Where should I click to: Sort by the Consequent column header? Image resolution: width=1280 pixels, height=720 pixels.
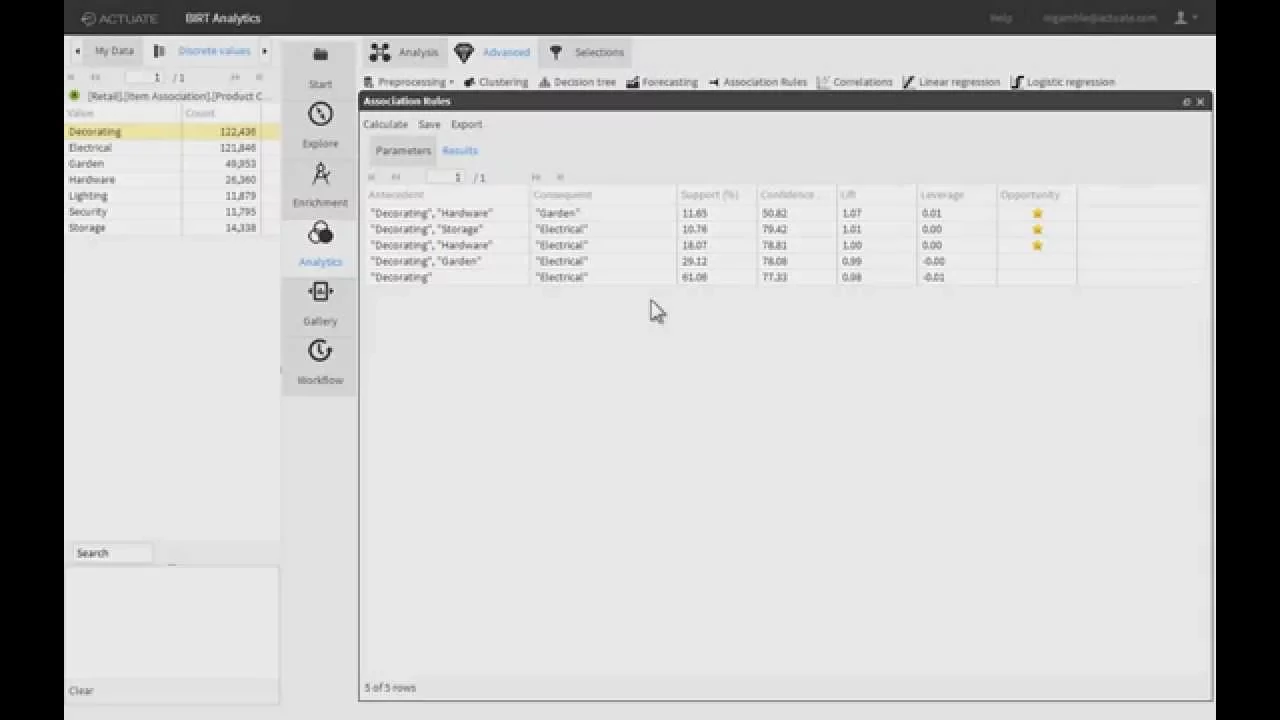point(603,194)
